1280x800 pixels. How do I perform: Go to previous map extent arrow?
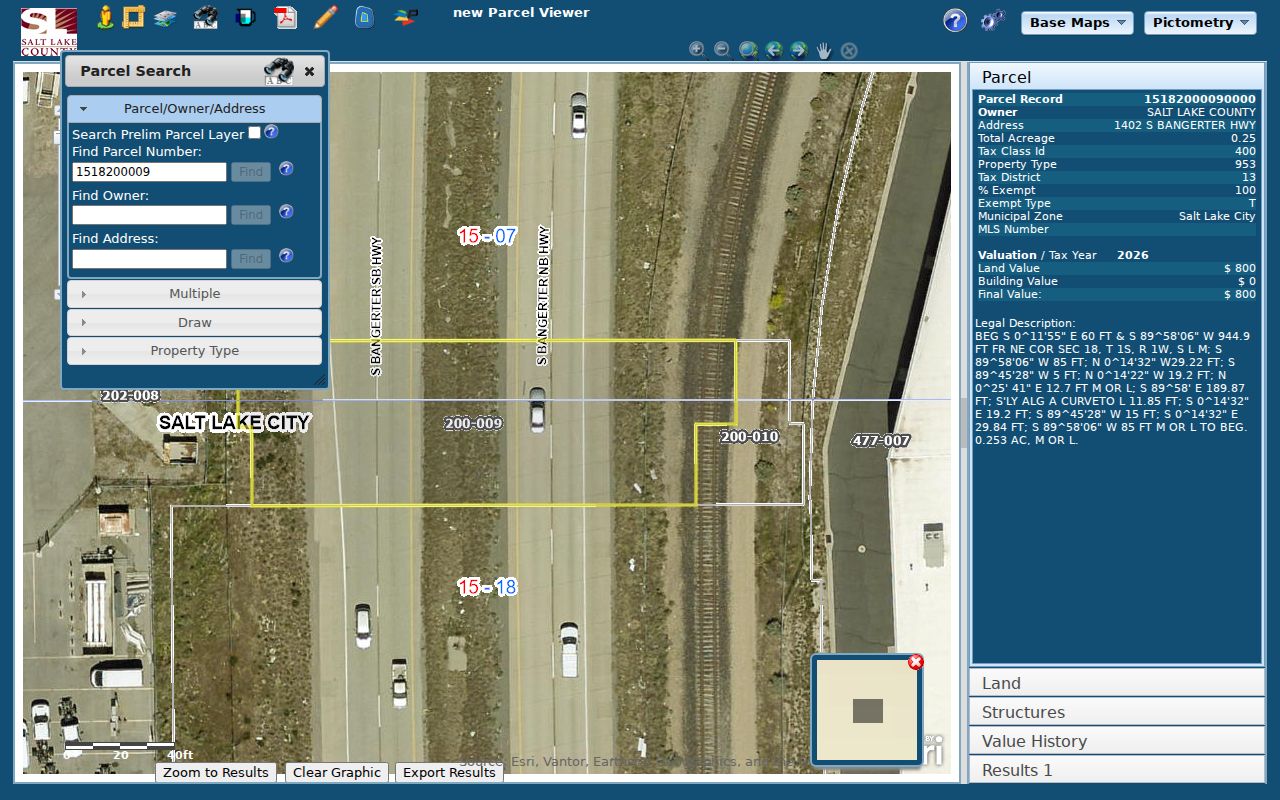coord(773,49)
